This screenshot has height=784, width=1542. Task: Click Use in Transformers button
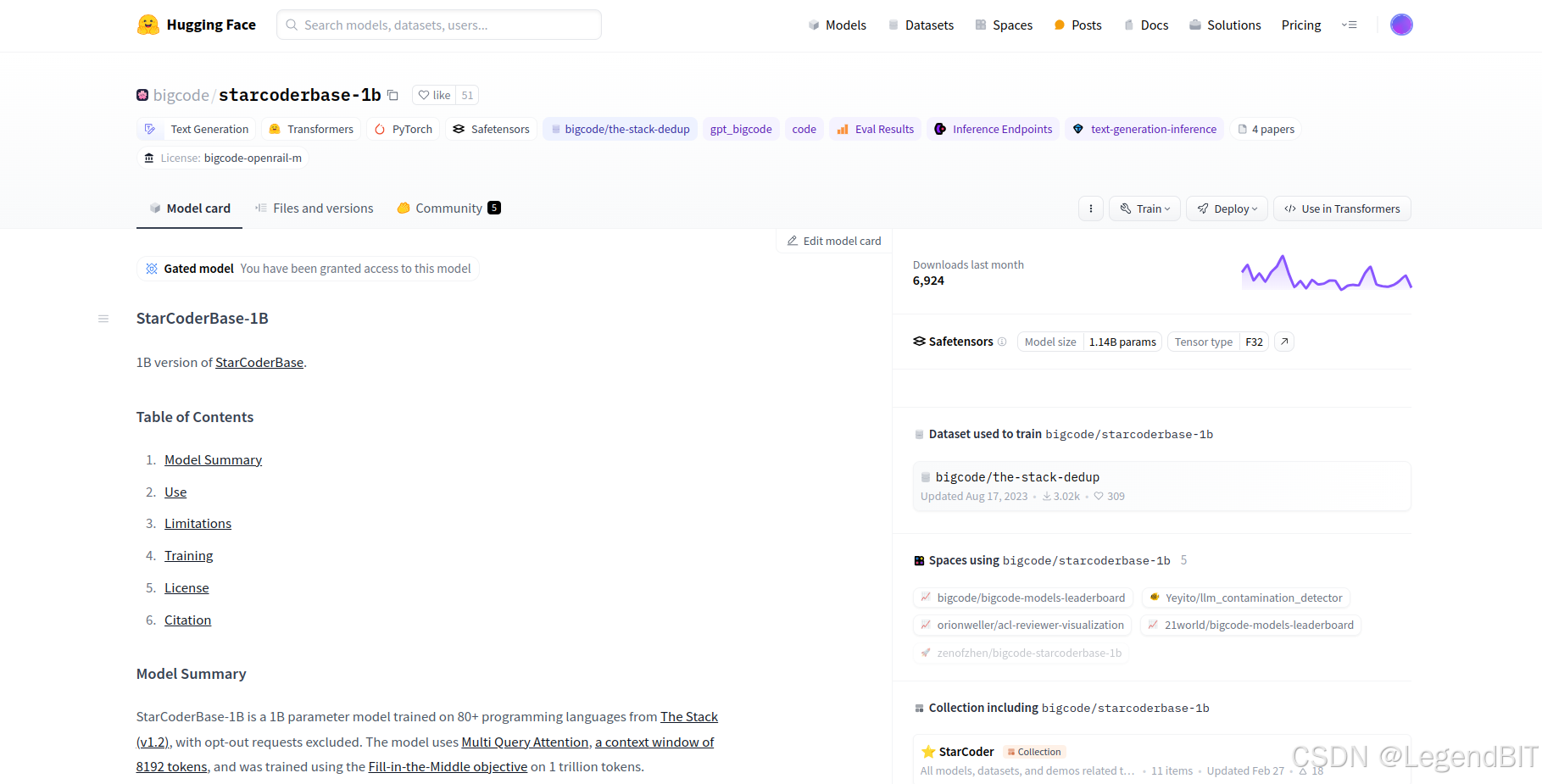pyautogui.click(x=1342, y=209)
